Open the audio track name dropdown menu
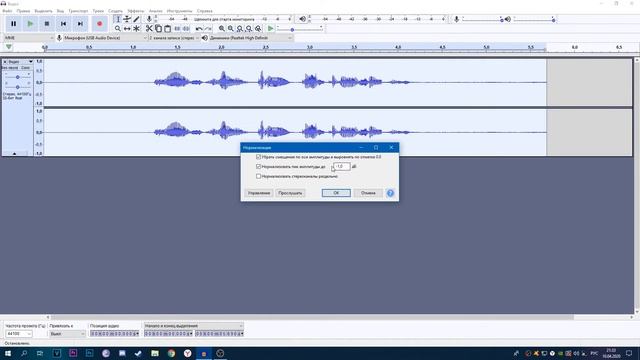Image resolution: width=640 pixels, height=360 pixels. [x=20, y=62]
